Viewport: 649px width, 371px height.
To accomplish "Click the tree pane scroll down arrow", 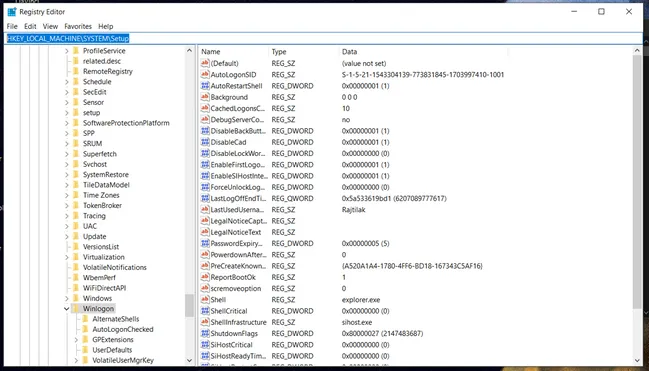I will [x=190, y=361].
